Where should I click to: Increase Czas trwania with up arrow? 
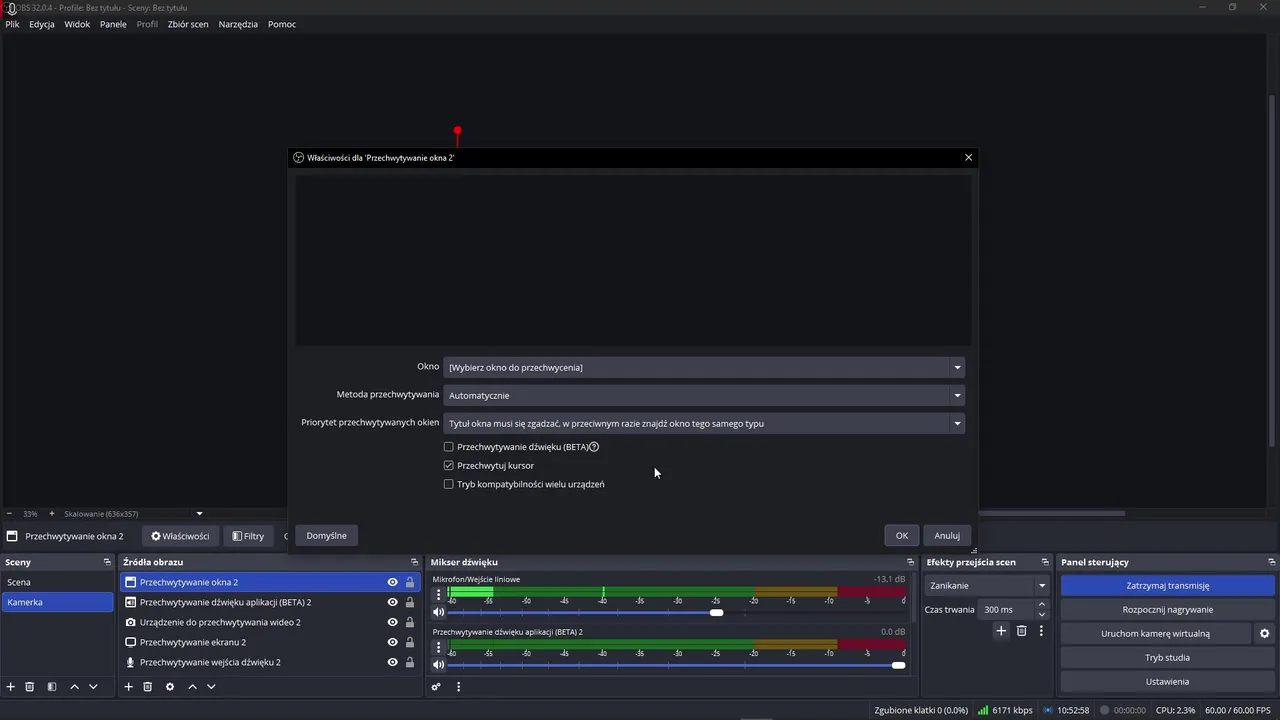click(x=1042, y=604)
